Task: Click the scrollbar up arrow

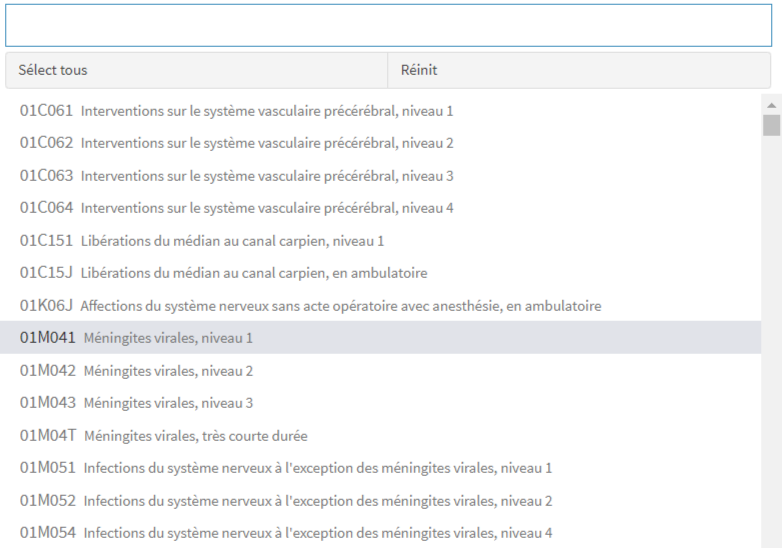Action: [x=771, y=103]
